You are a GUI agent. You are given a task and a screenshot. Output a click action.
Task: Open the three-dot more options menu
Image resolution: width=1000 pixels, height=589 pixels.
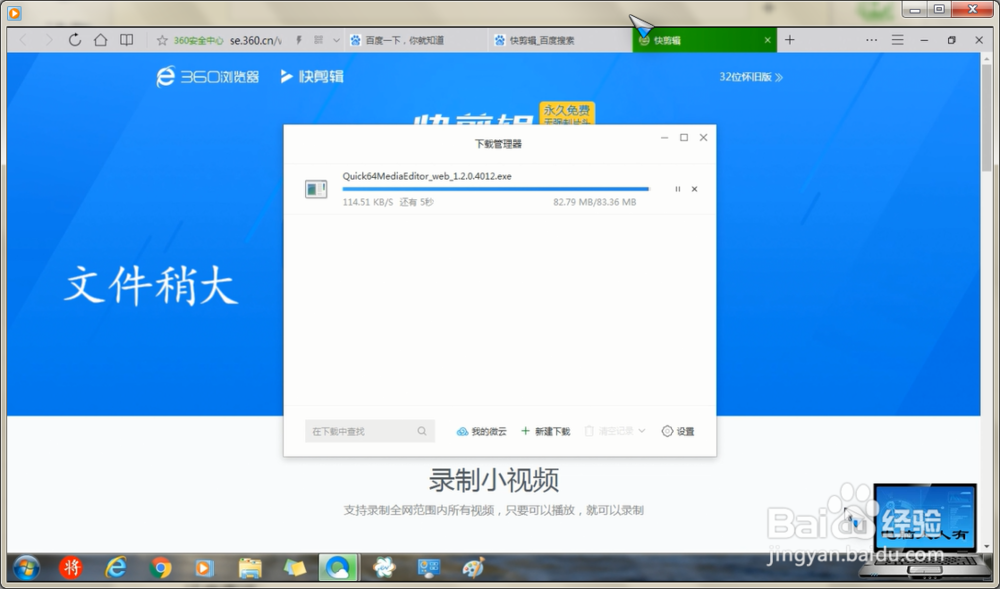[871, 40]
